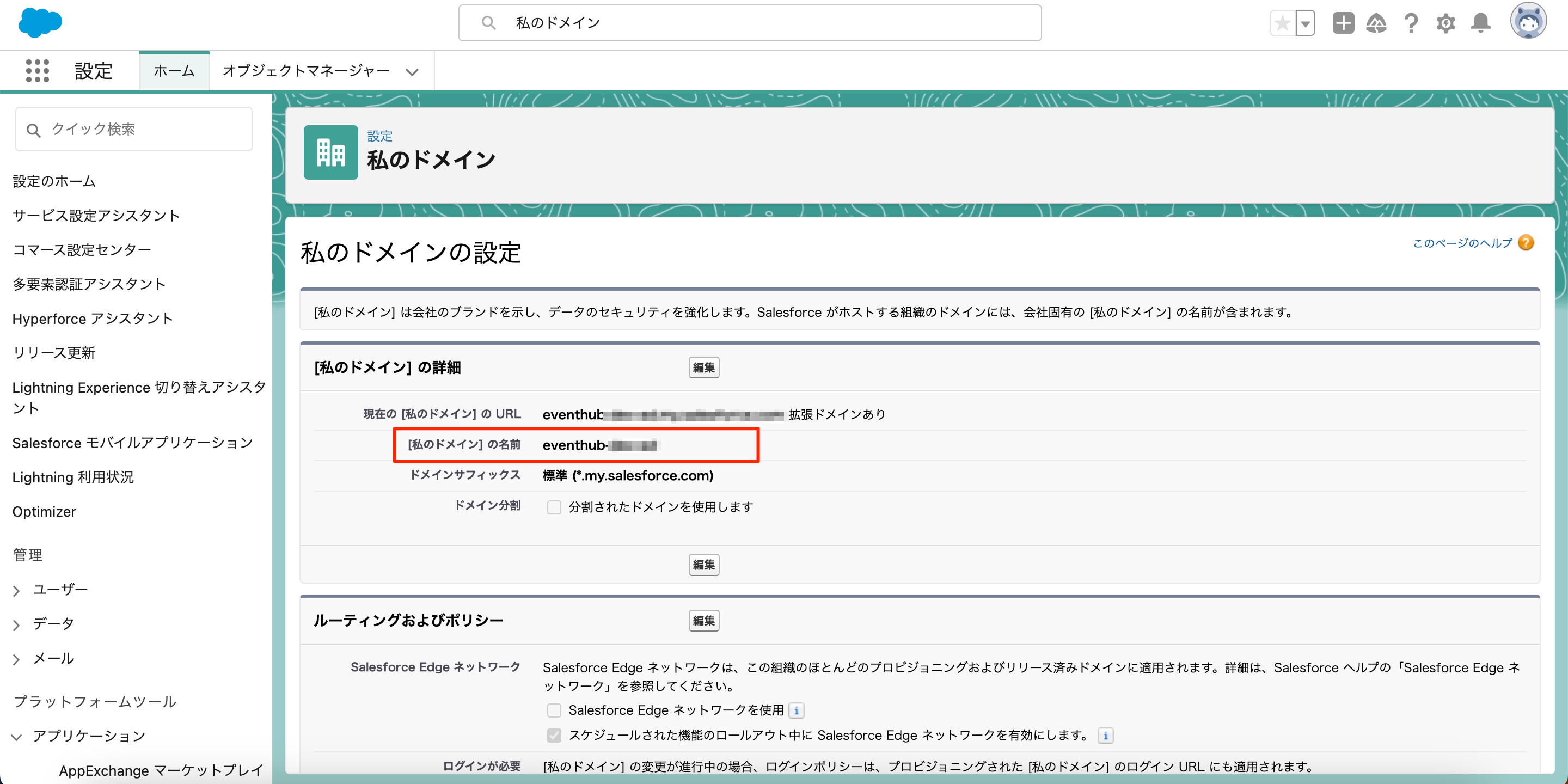Open 多要素認証アシスタント in sidebar
This screenshot has height=784, width=1568.
tap(89, 284)
